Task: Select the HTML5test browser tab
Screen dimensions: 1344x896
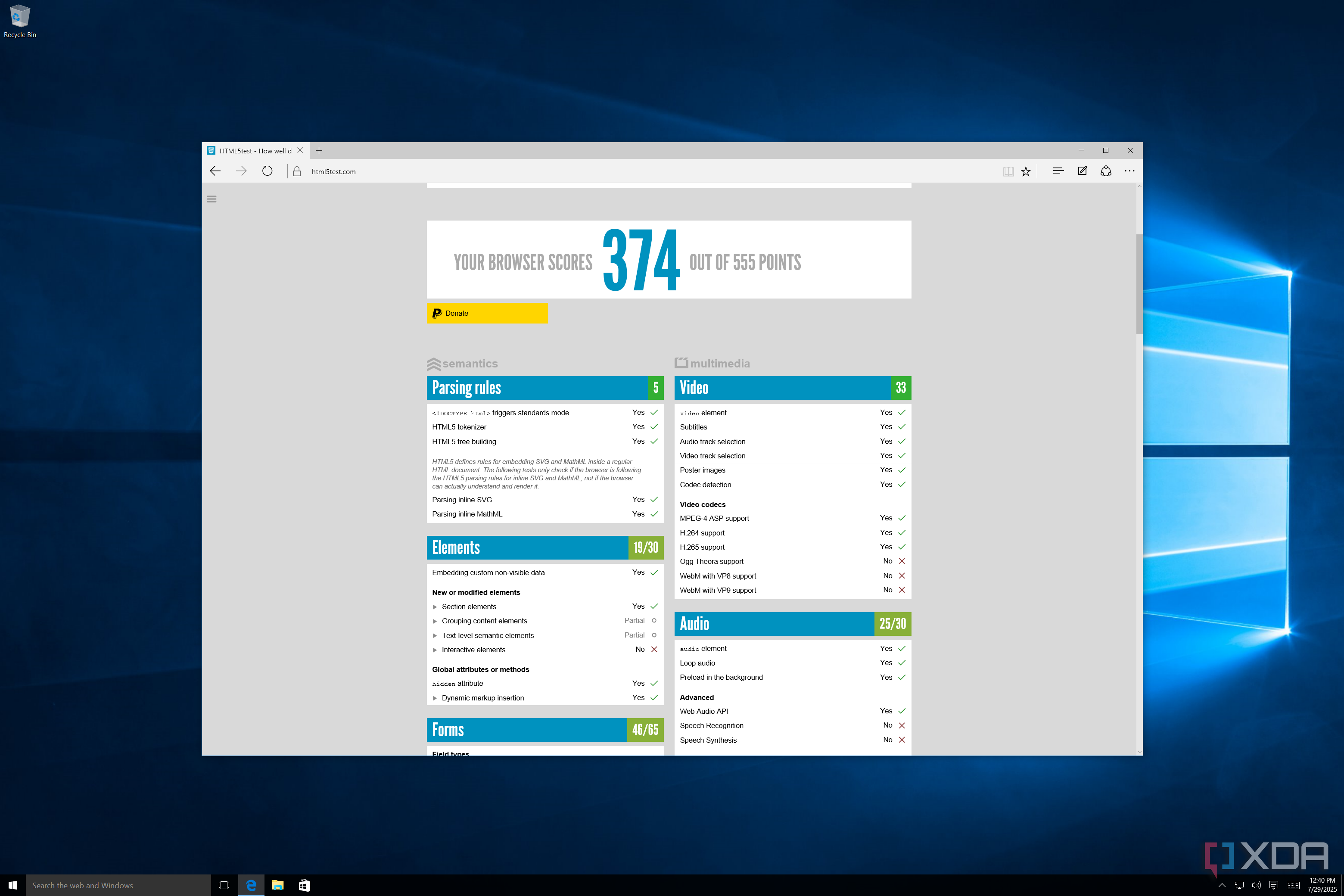Action: click(x=255, y=151)
